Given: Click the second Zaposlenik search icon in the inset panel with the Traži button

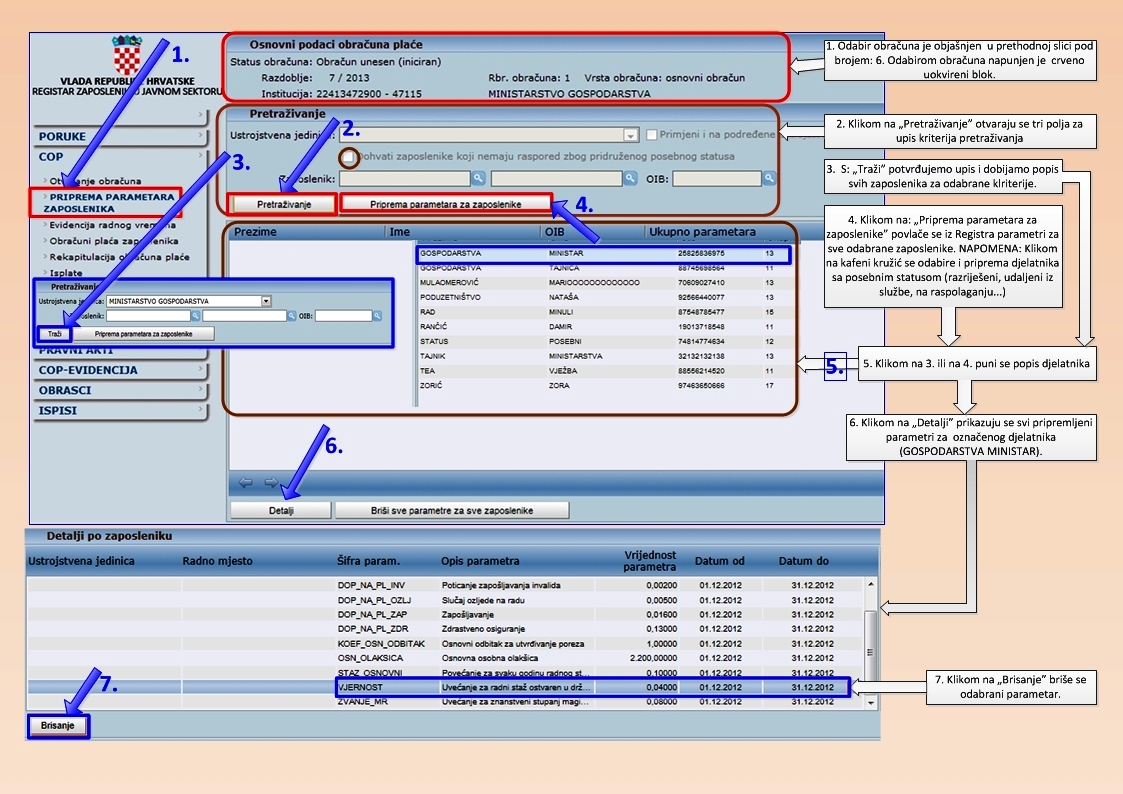Looking at the screenshot, I should click(291, 316).
